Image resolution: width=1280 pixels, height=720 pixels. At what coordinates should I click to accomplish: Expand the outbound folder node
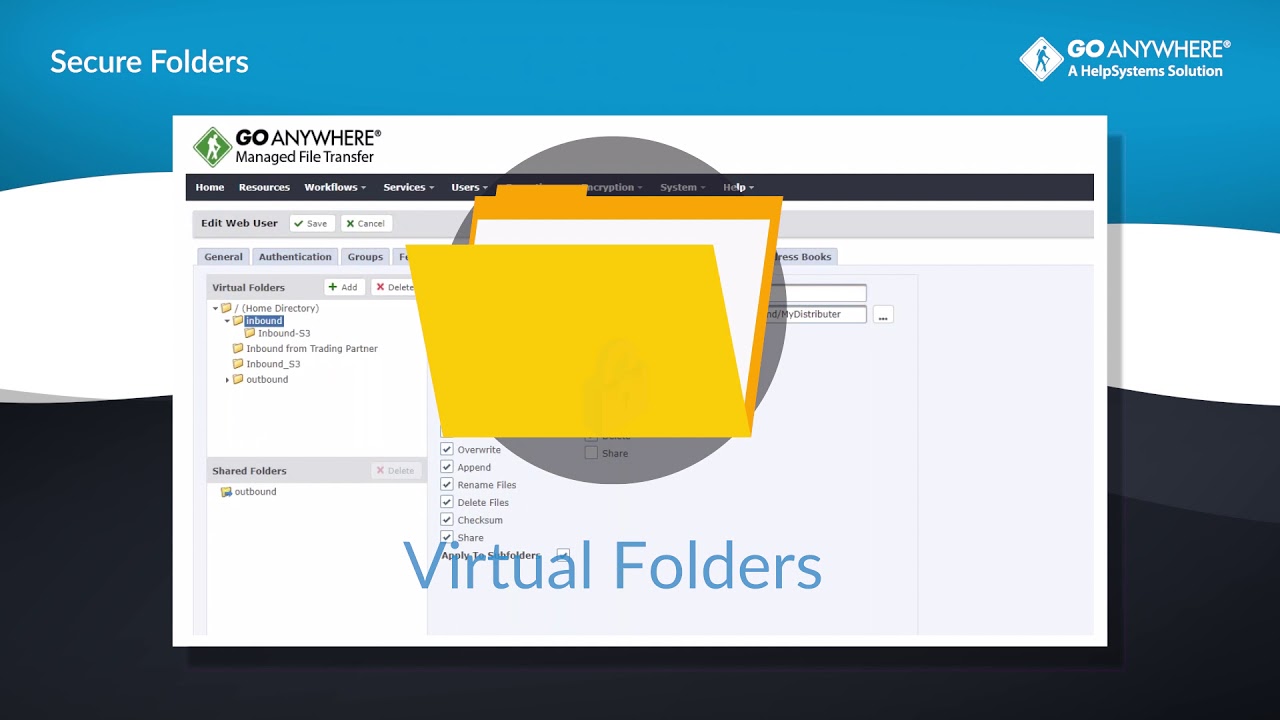coord(227,380)
